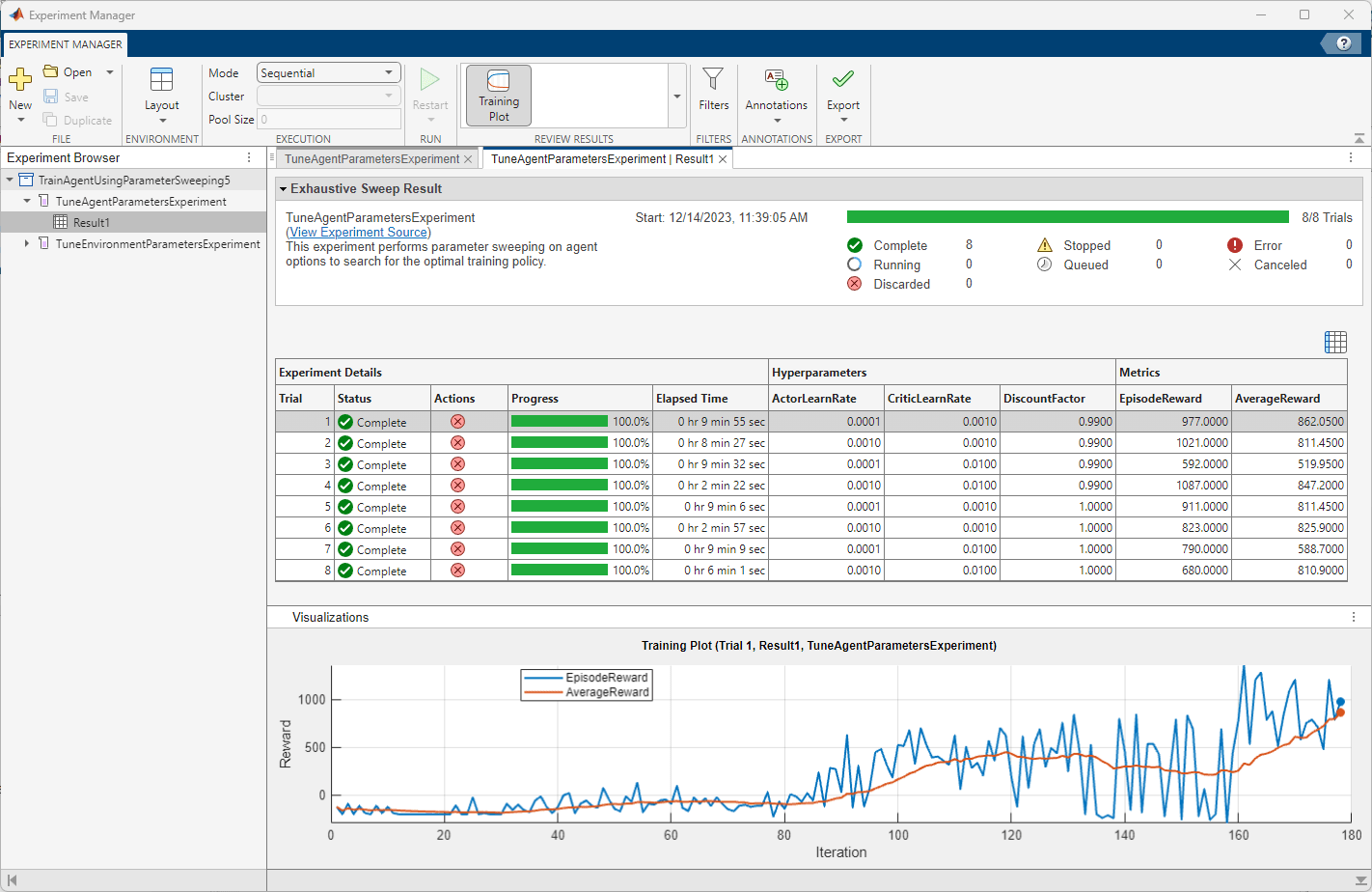Select Result1 in the Experiment Browser
This screenshot has width=1372, height=892.
point(92,223)
